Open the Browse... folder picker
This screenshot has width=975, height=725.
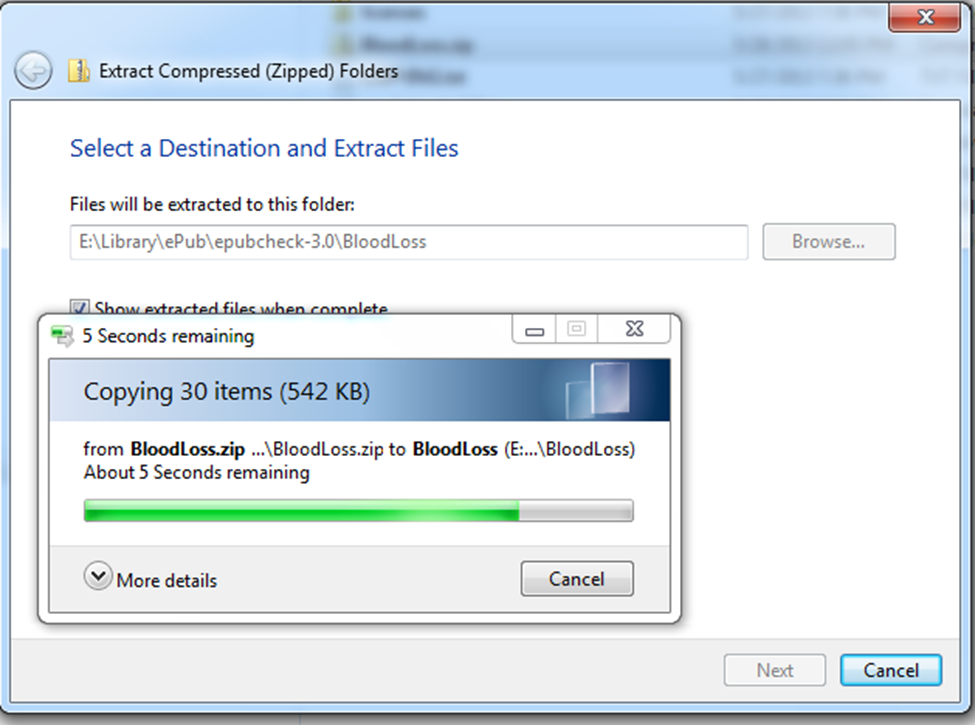tap(829, 241)
